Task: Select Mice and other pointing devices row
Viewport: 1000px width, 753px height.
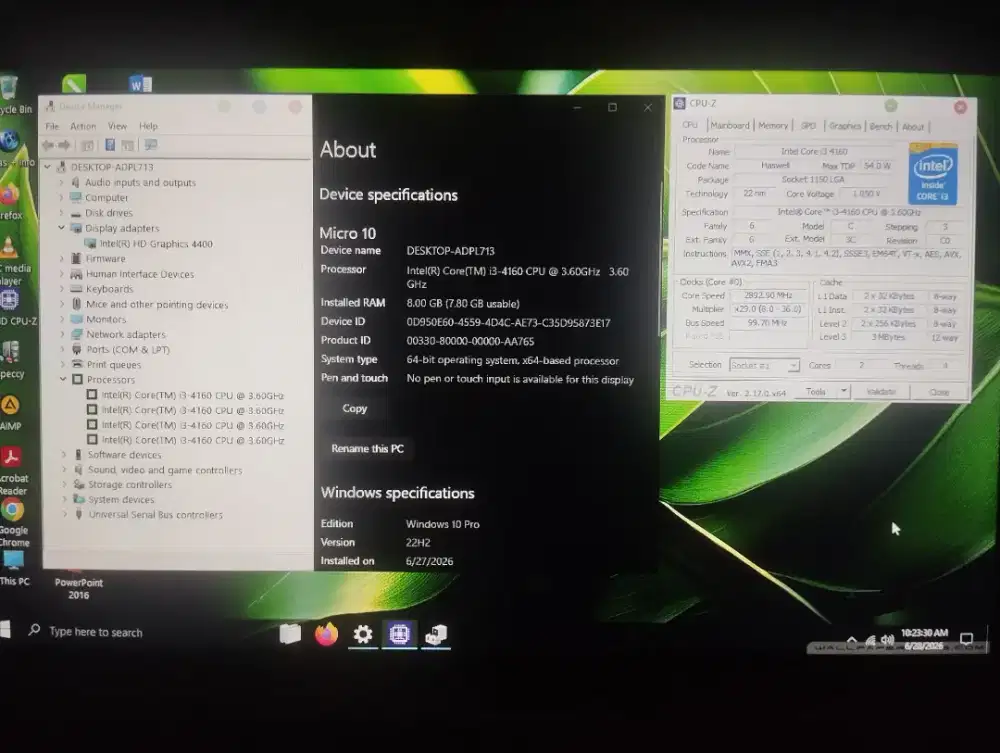Action: (156, 304)
